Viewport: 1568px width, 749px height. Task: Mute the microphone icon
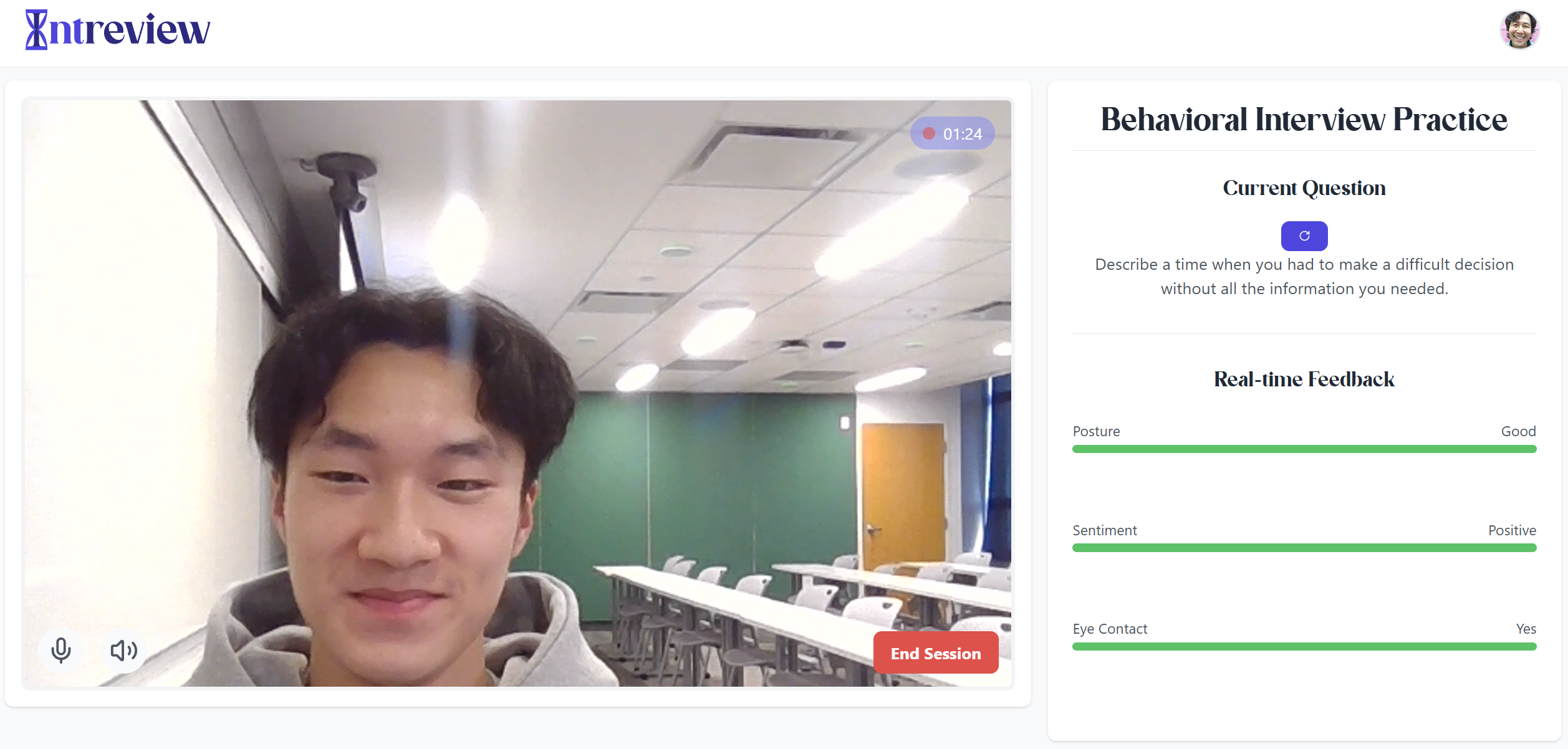[61, 651]
